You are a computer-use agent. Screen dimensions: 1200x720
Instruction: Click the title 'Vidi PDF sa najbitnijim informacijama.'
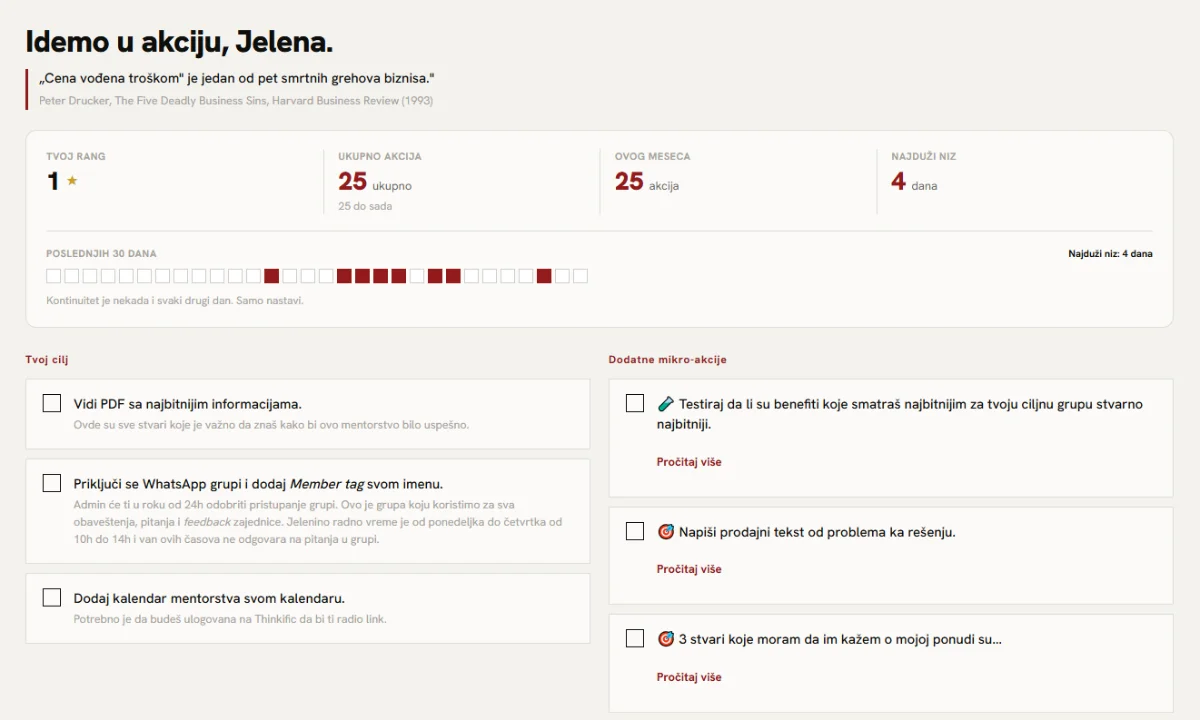188,404
